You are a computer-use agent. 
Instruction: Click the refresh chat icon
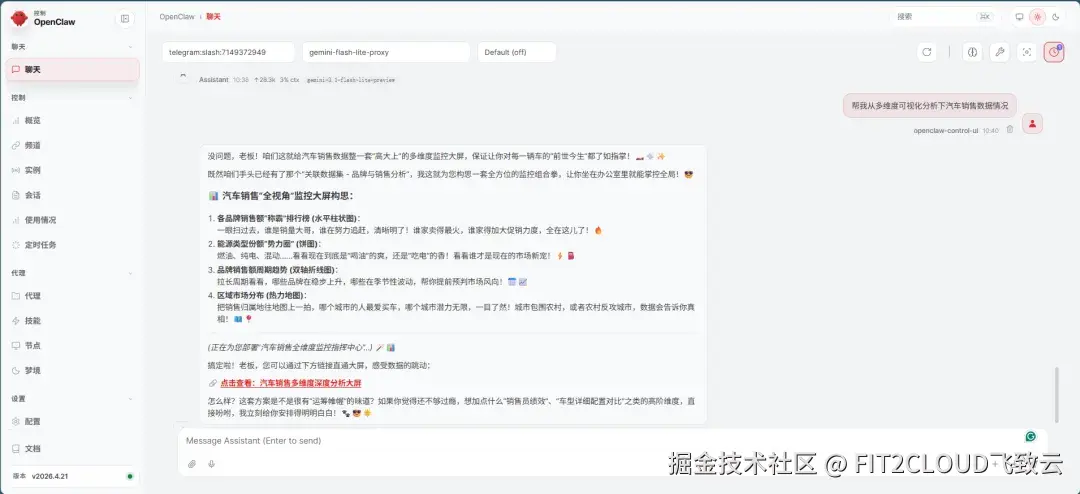point(926,52)
